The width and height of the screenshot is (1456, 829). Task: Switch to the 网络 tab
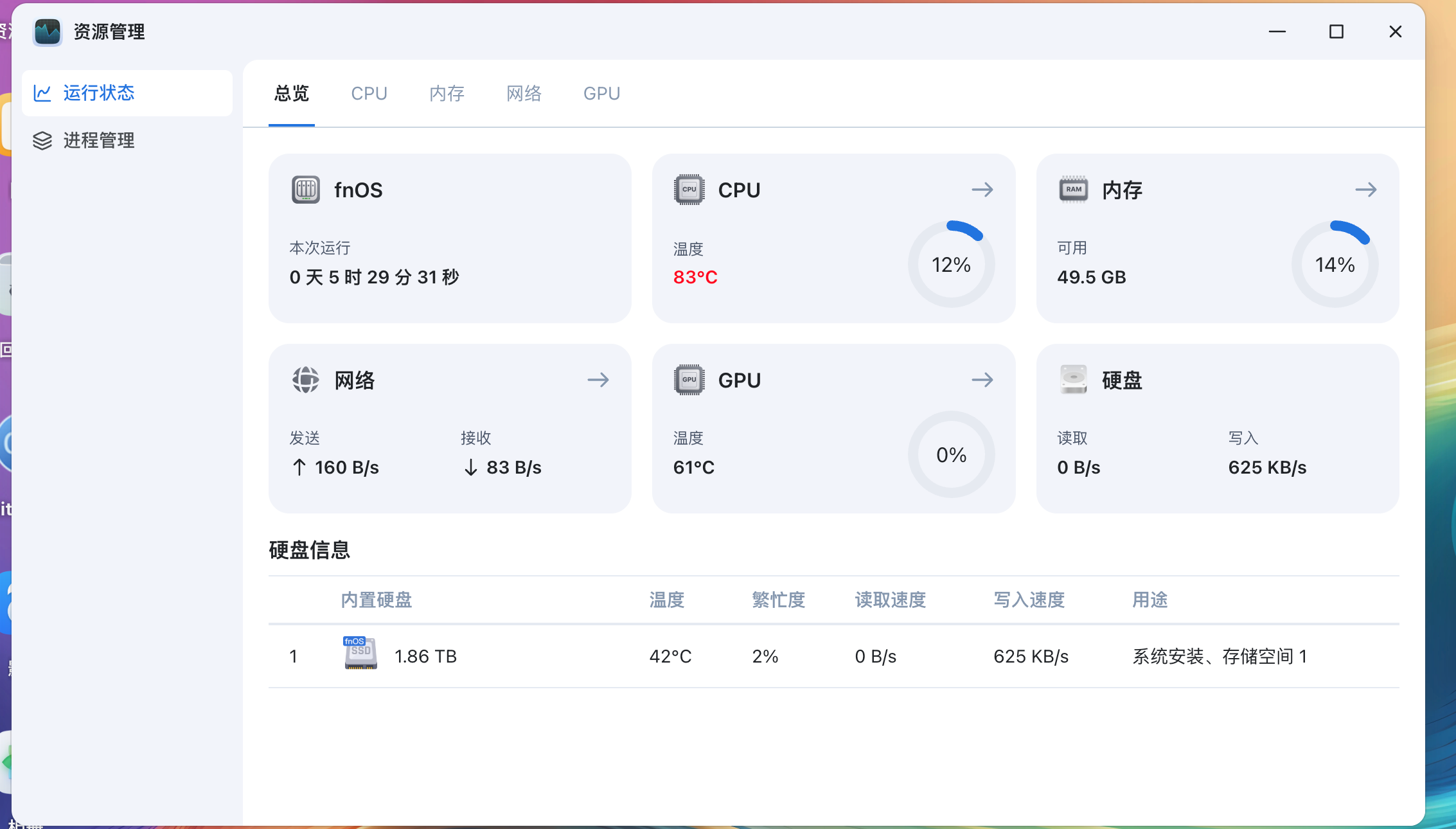click(524, 94)
